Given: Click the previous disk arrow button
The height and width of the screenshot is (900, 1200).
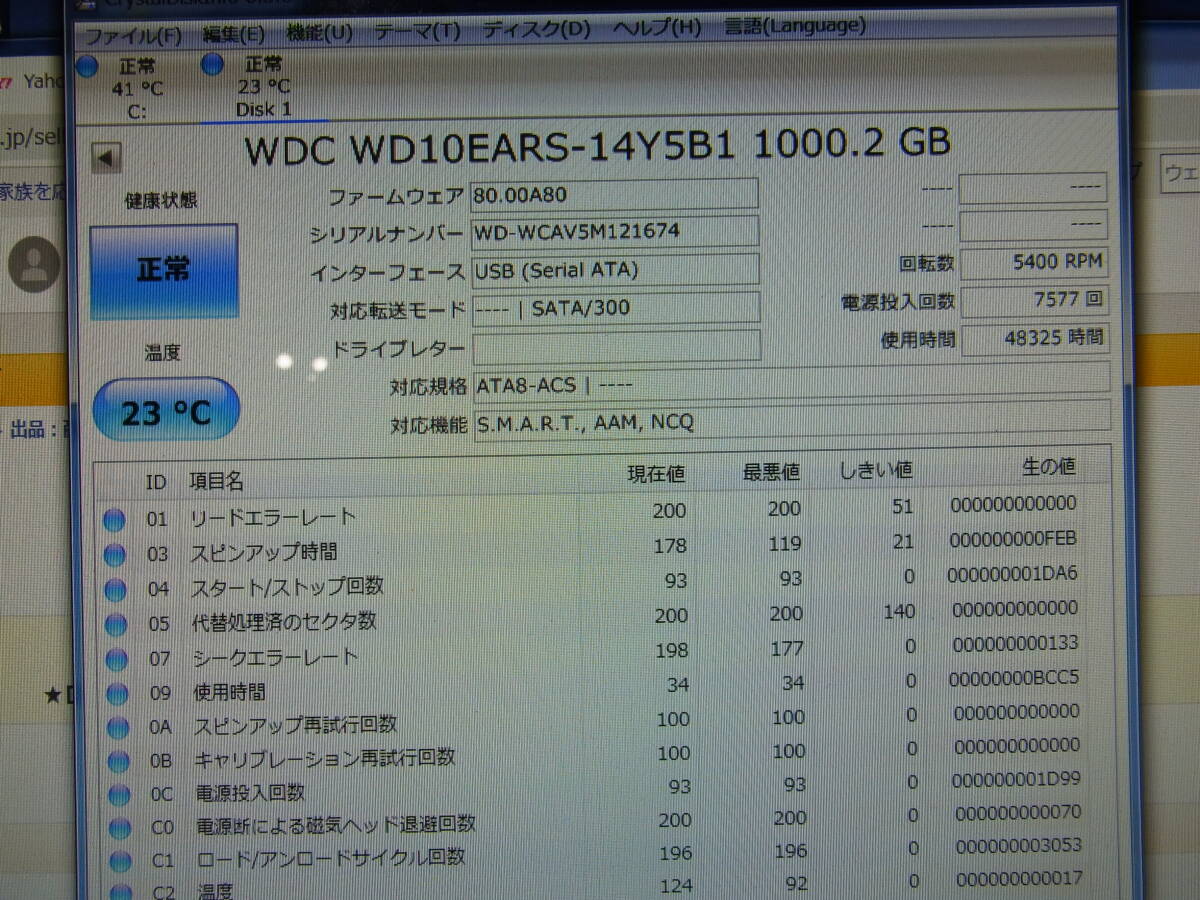Looking at the screenshot, I should (106, 157).
